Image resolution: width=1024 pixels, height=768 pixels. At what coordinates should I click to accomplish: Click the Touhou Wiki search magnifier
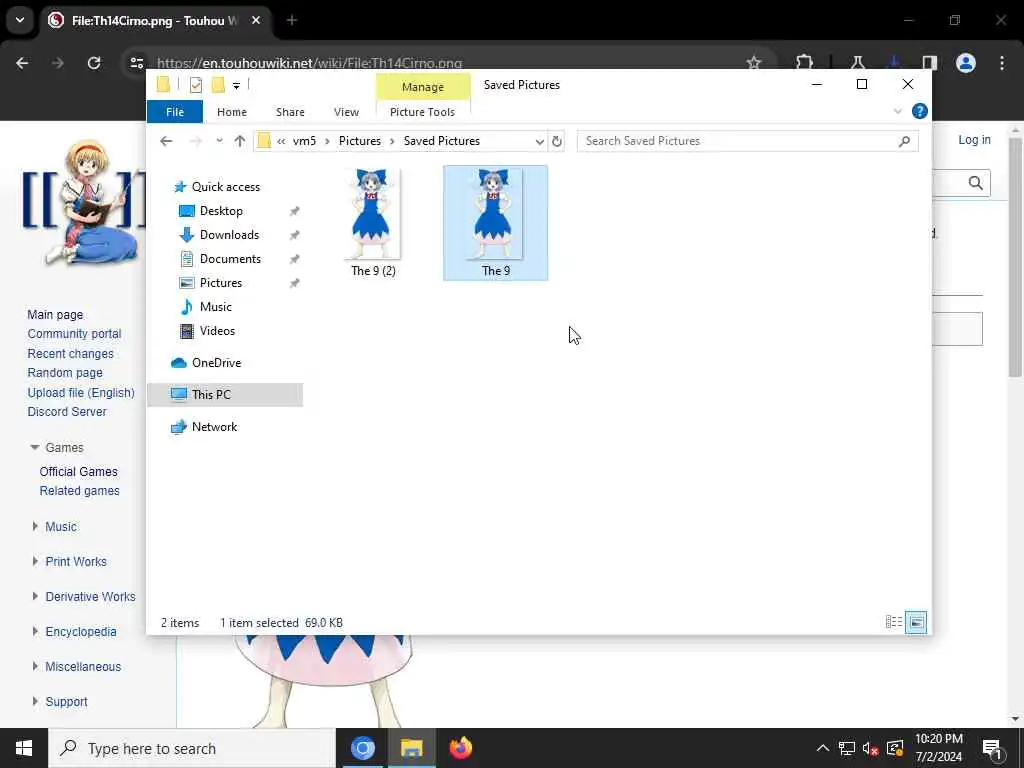(976, 183)
